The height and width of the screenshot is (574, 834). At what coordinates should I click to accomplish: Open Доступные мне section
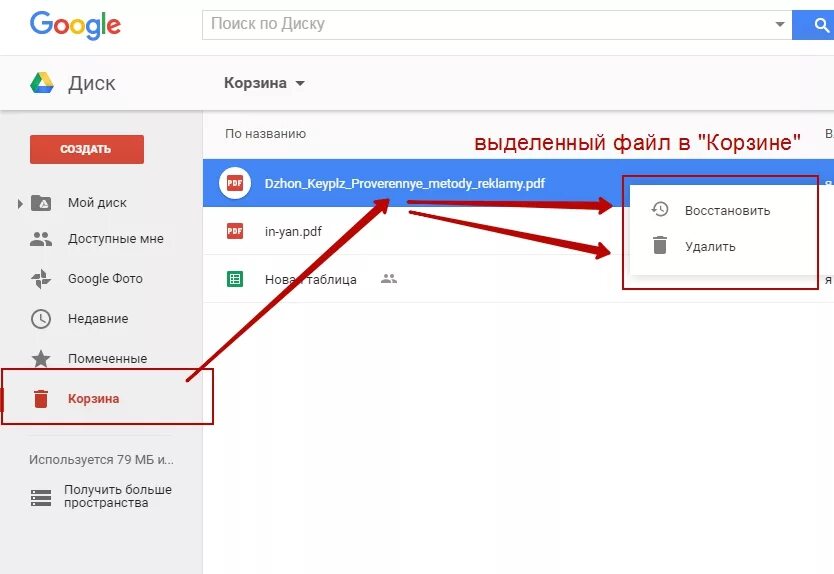pyautogui.click(x=115, y=239)
